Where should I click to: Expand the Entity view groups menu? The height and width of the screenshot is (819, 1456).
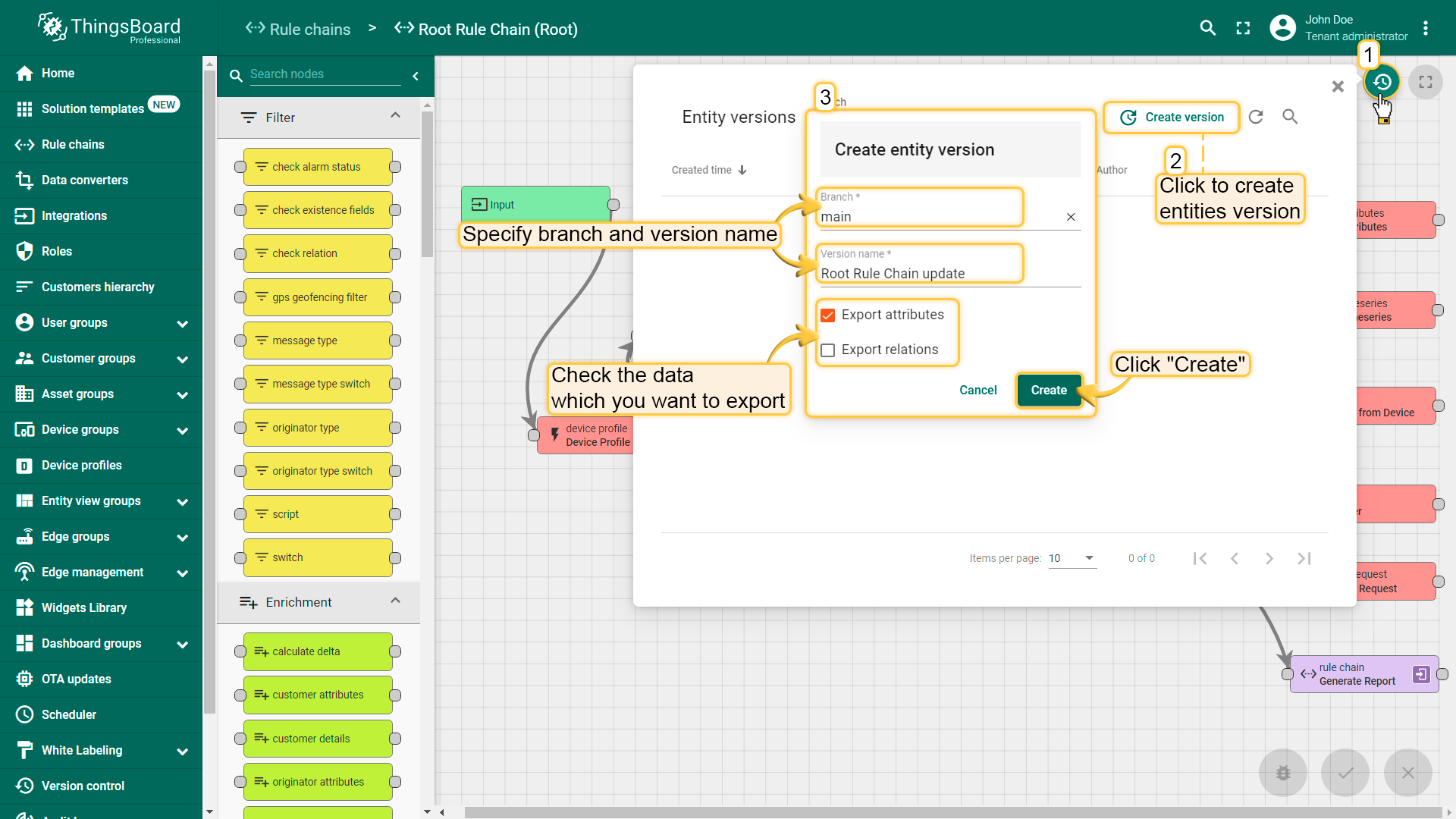point(183,501)
